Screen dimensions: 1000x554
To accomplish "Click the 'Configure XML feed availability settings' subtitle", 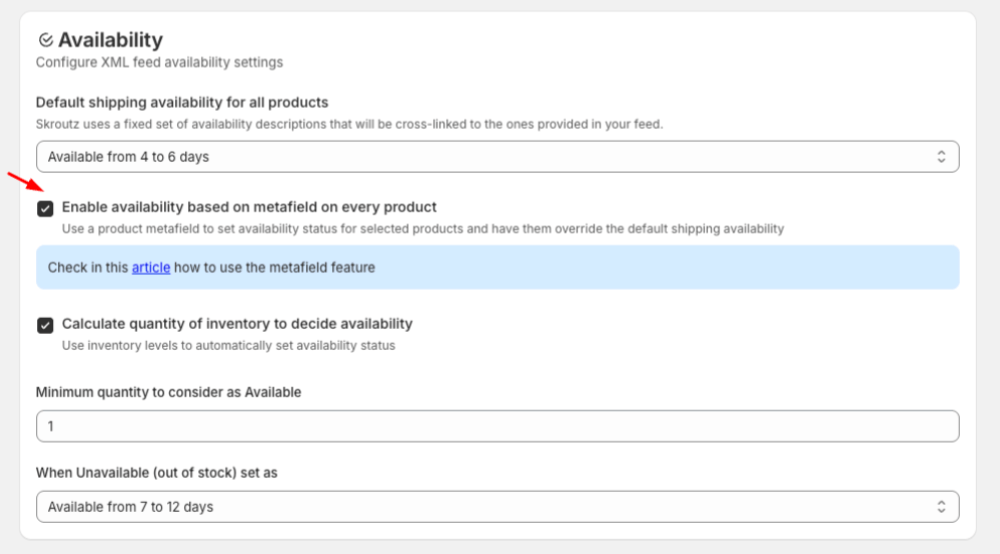I will click(159, 63).
